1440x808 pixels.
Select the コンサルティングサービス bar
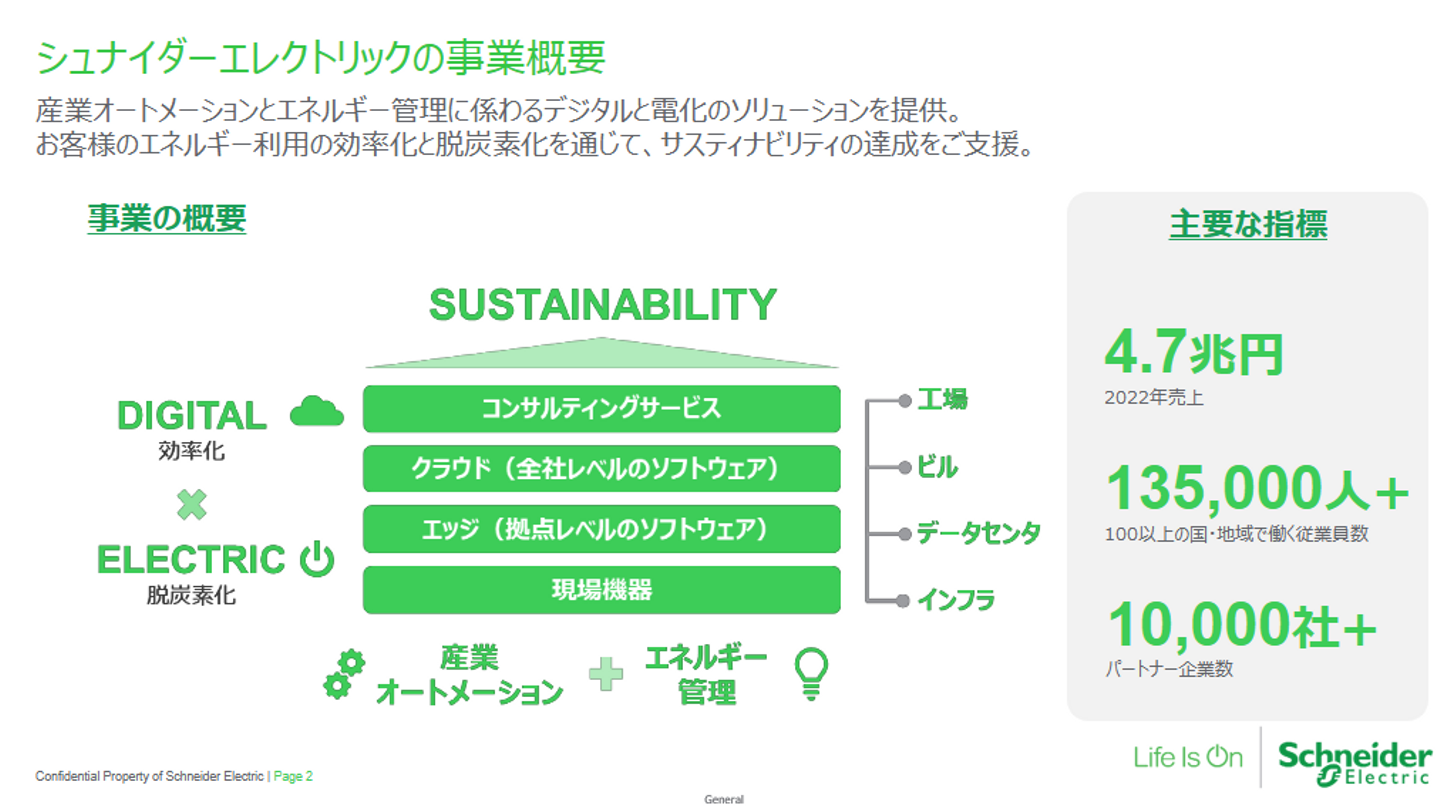tap(601, 408)
